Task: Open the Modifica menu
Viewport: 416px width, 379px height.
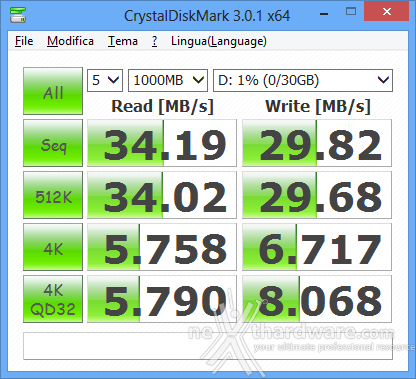Action: click(70, 41)
